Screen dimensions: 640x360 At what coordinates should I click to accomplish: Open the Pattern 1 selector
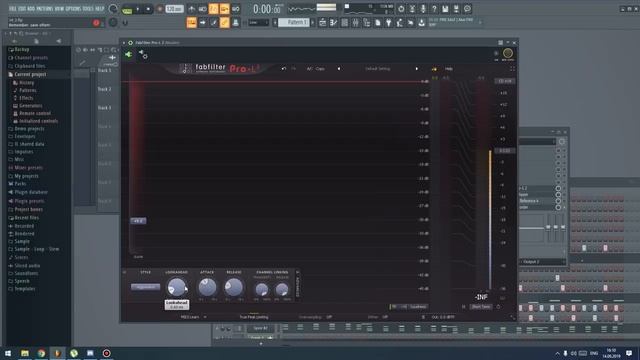(x=293, y=22)
